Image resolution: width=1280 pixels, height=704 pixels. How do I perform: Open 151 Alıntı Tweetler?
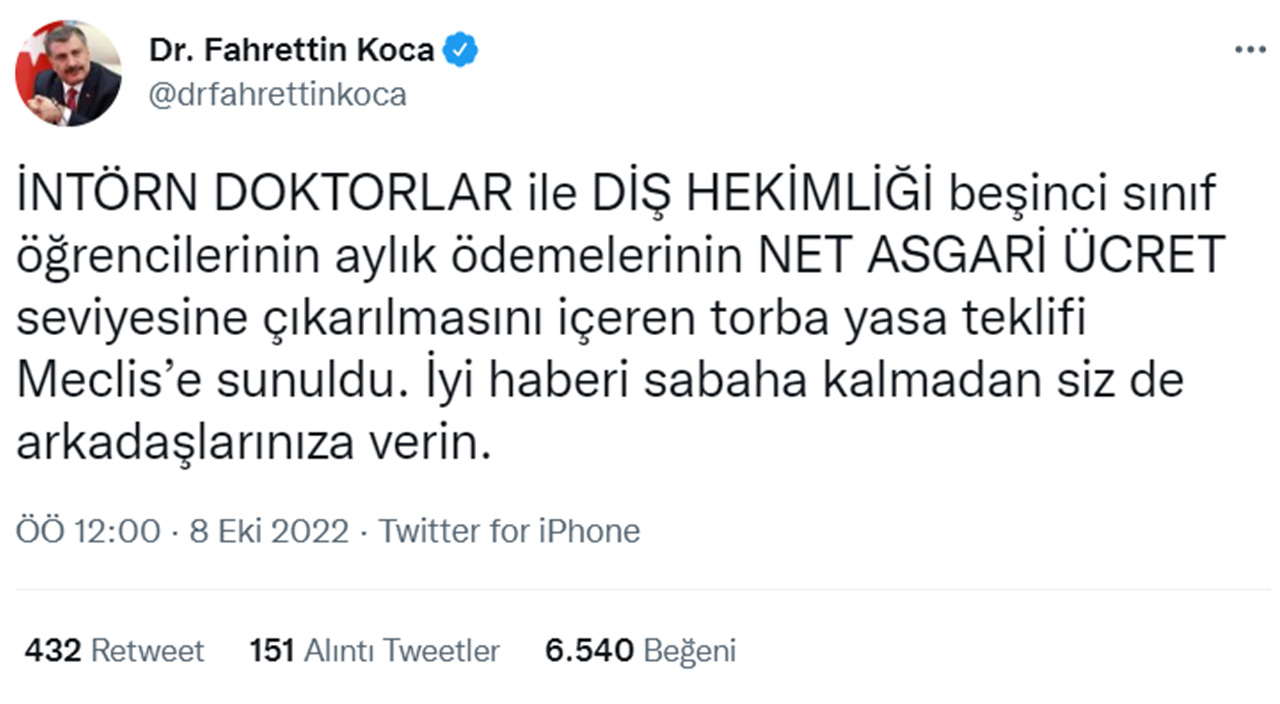click(x=375, y=650)
